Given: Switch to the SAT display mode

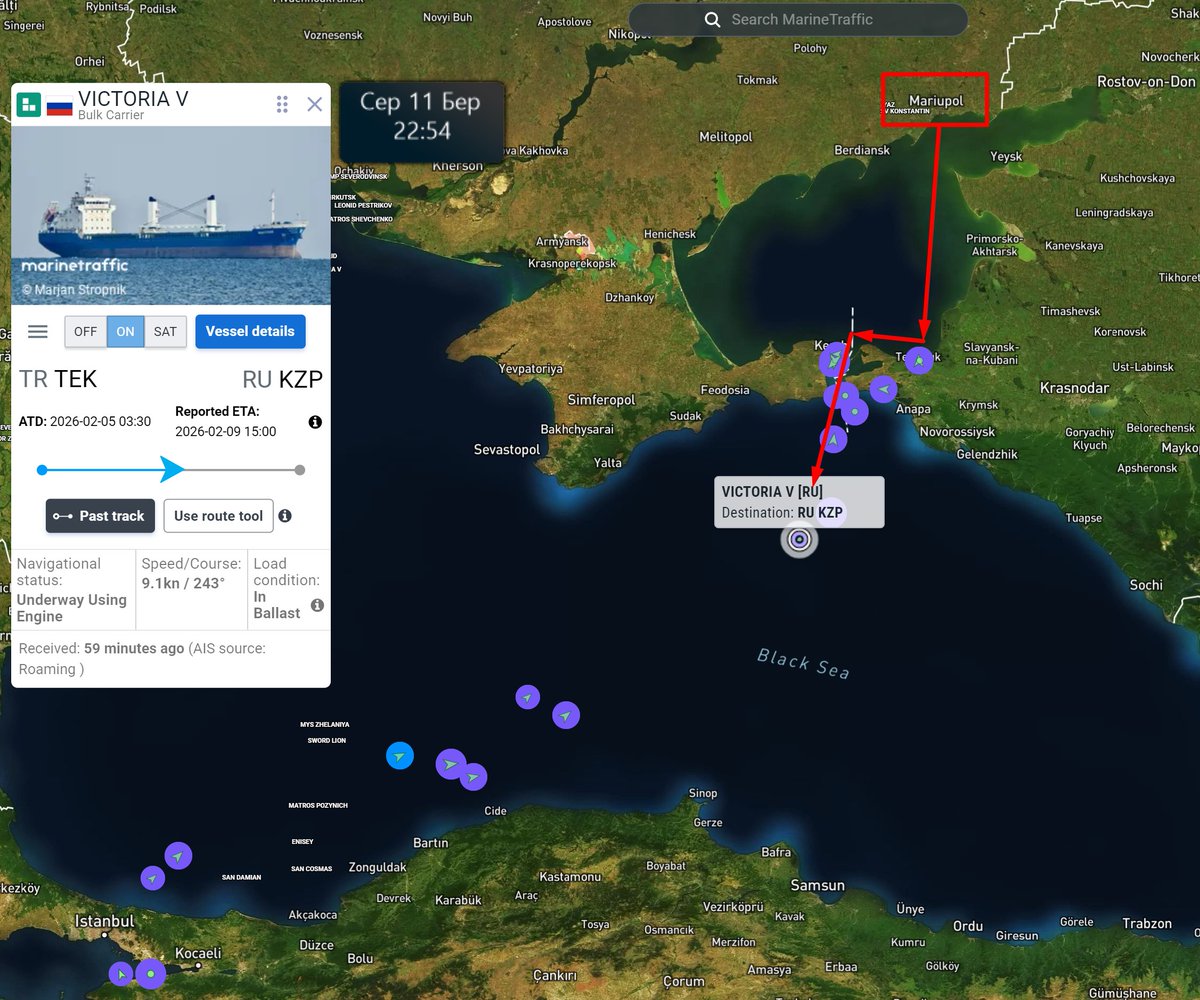Looking at the screenshot, I should 165,332.
